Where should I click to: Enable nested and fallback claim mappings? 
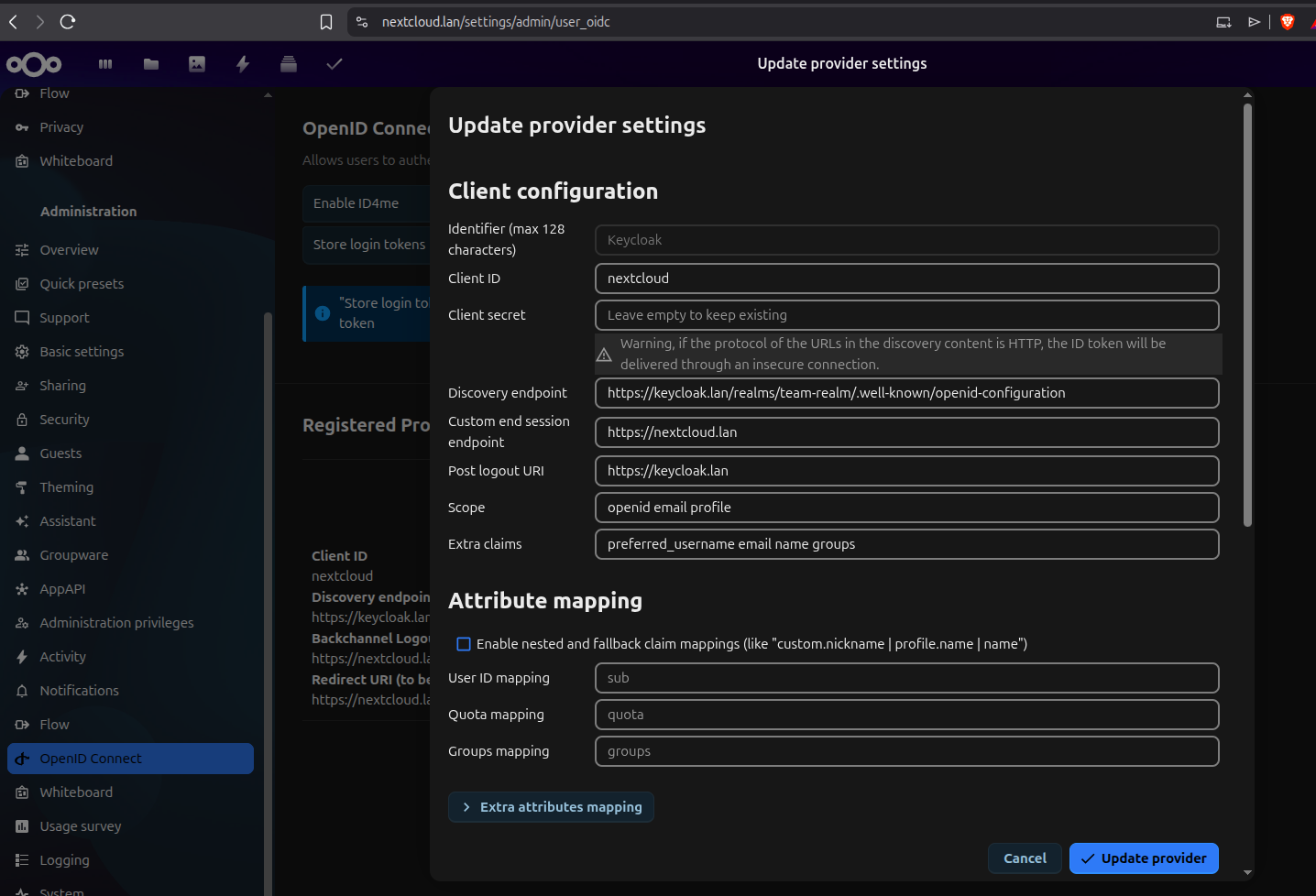point(464,644)
